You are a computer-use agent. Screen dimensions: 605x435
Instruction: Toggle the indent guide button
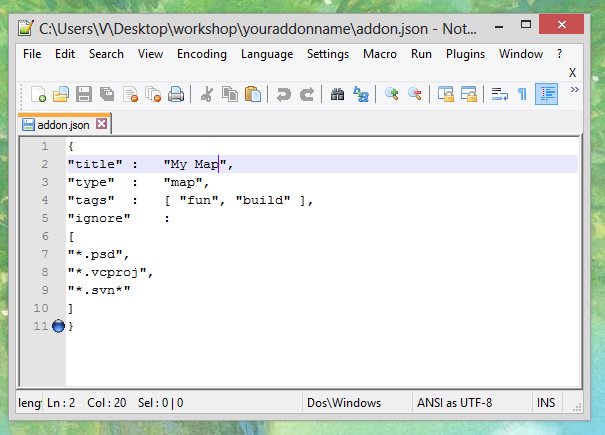(546, 95)
